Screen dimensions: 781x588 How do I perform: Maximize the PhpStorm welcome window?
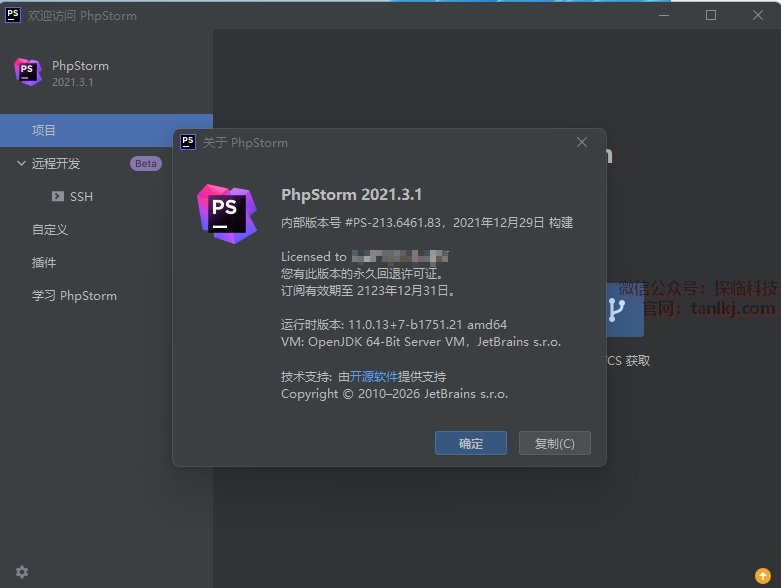(x=711, y=15)
